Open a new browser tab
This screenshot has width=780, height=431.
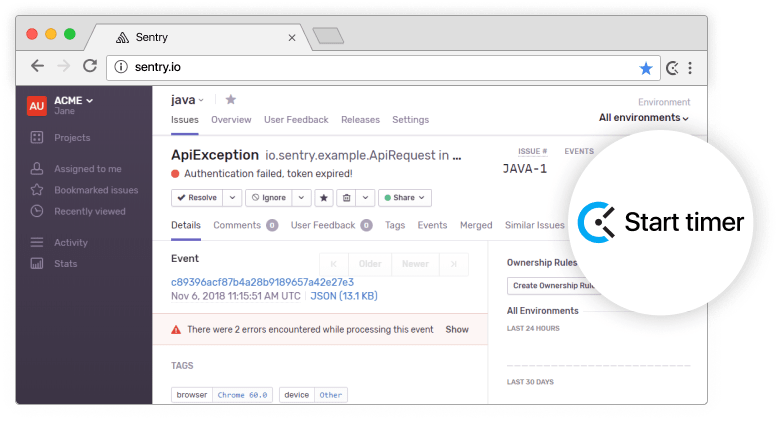[328, 36]
